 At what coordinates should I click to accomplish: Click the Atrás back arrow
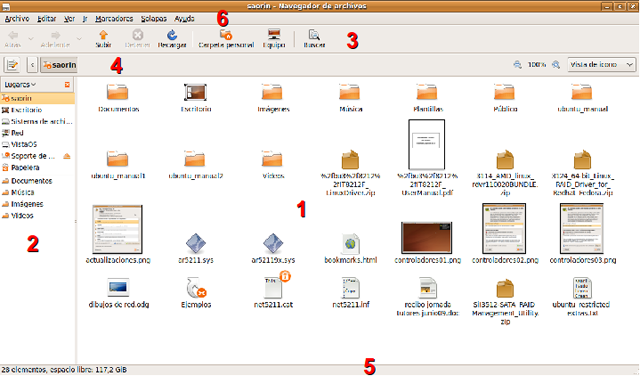coord(13,39)
